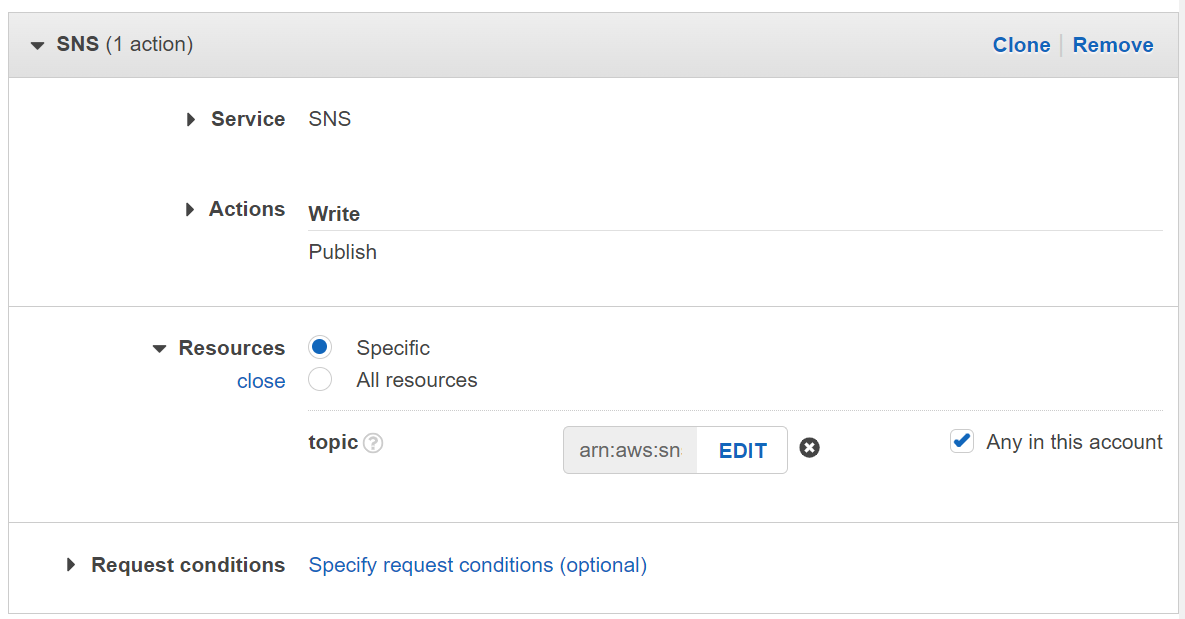Expand the Service section arrow
This screenshot has height=619, width=1185.
click(190, 119)
